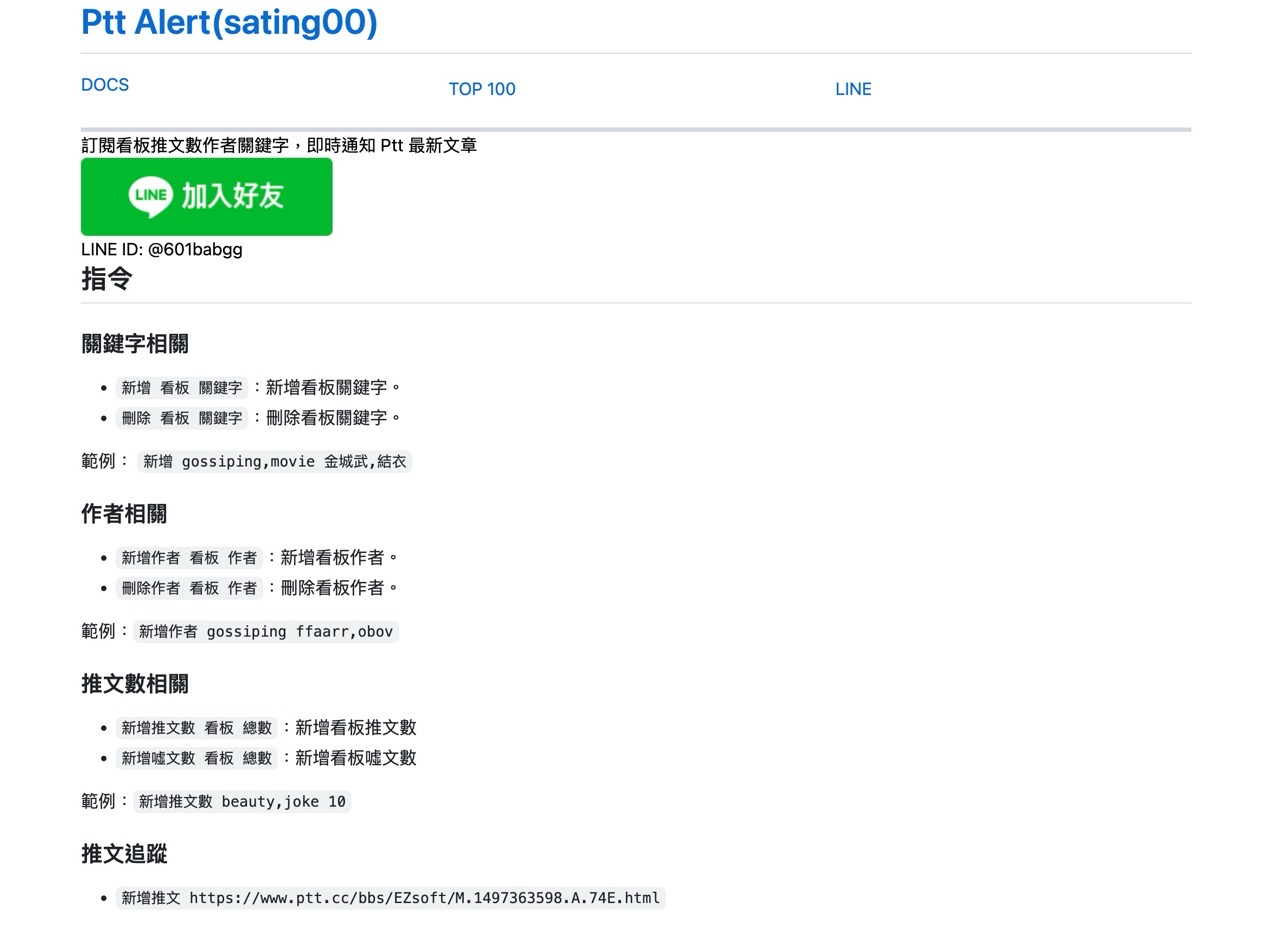Click the 指令 heading
The height and width of the screenshot is (932, 1280).
(x=107, y=279)
